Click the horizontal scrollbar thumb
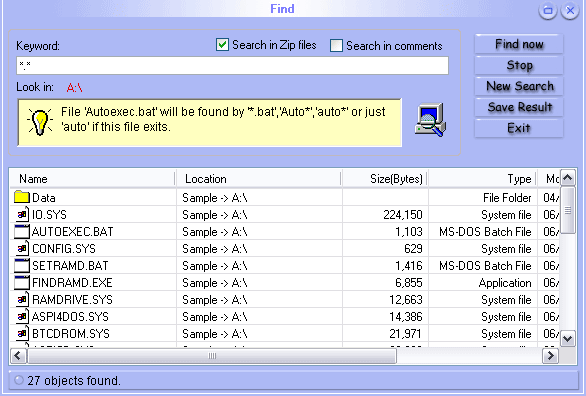 point(212,356)
